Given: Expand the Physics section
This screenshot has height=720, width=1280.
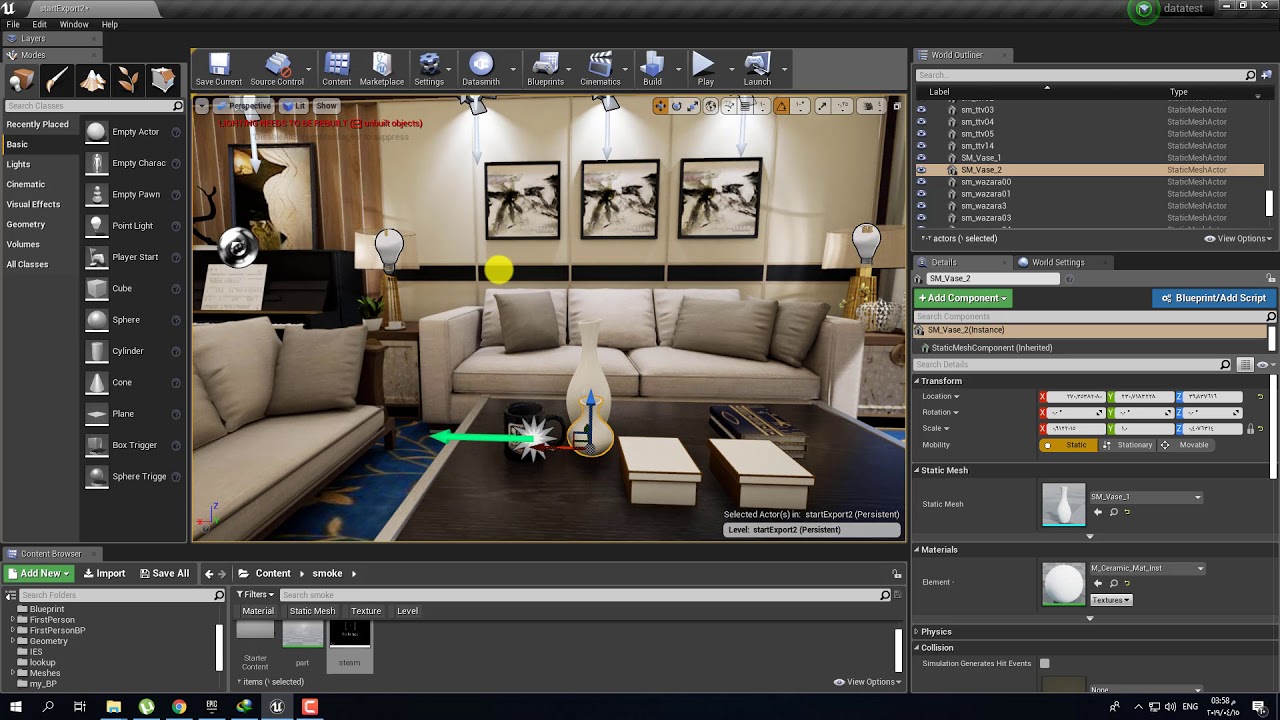Looking at the screenshot, I should click(x=916, y=632).
